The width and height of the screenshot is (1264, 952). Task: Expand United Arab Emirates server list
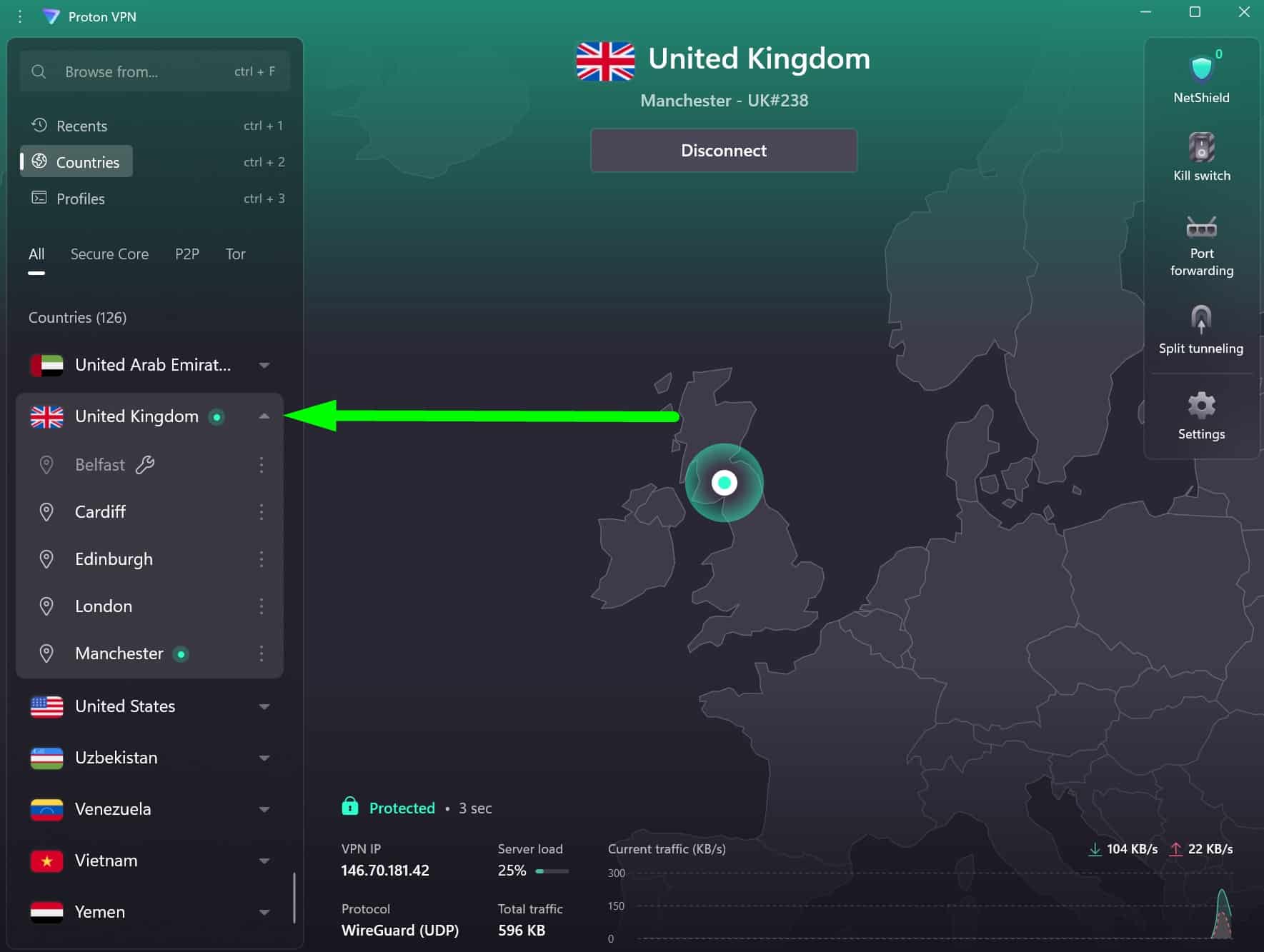[264, 365]
